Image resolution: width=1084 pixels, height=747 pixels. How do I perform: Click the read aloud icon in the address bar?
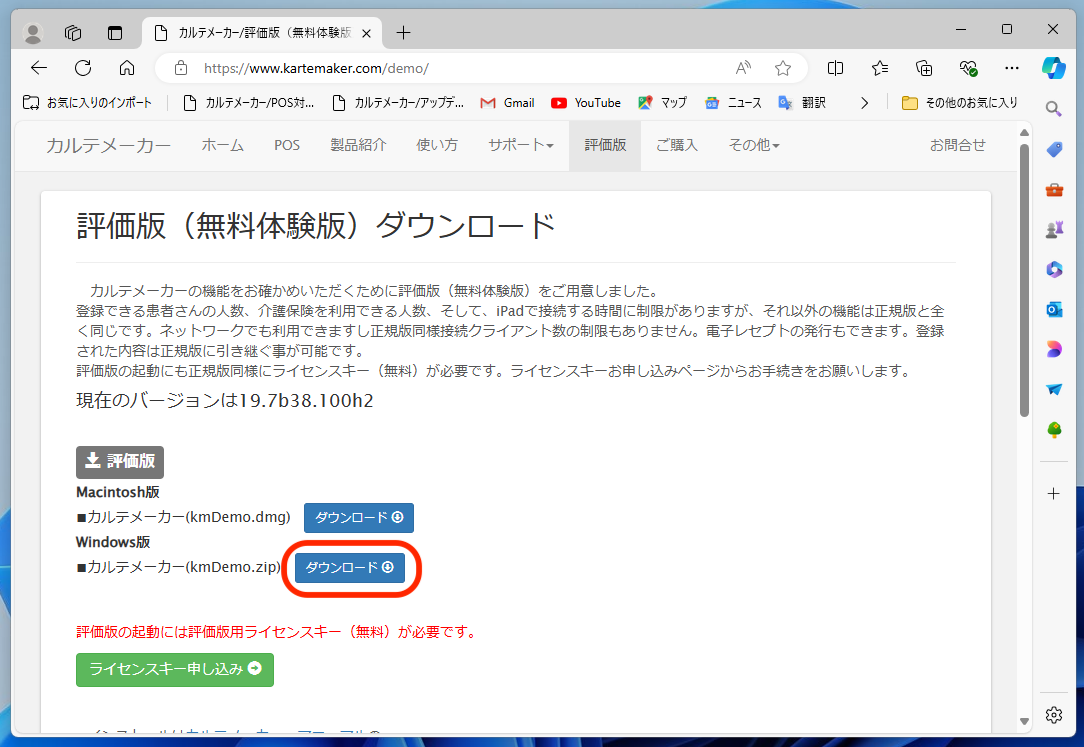pyautogui.click(x=743, y=68)
